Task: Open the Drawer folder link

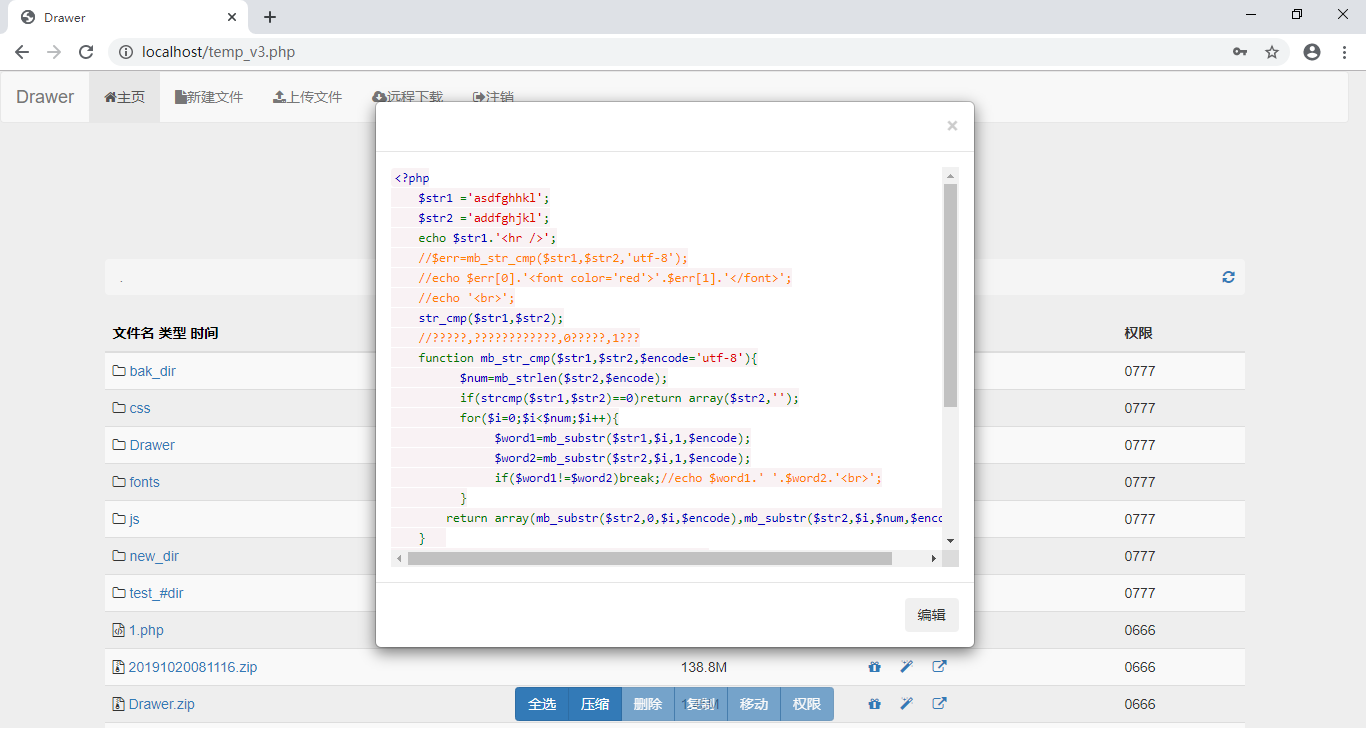Action: click(x=152, y=445)
